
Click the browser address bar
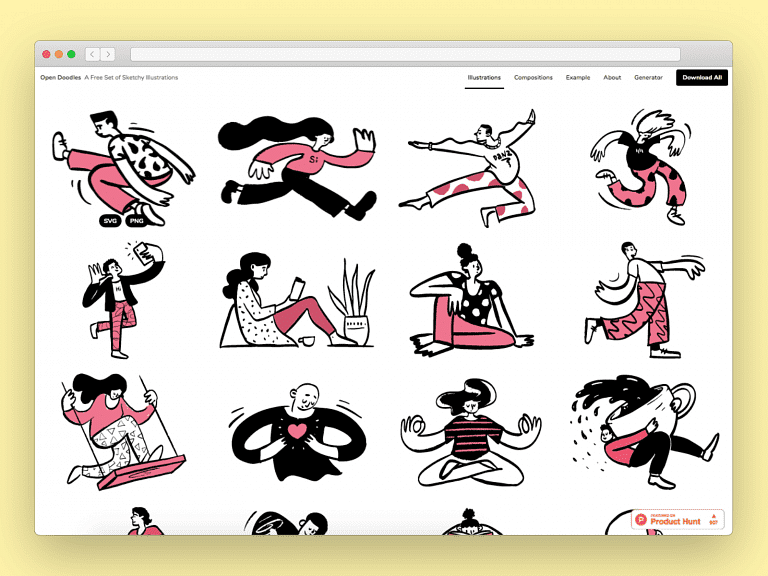click(405, 54)
